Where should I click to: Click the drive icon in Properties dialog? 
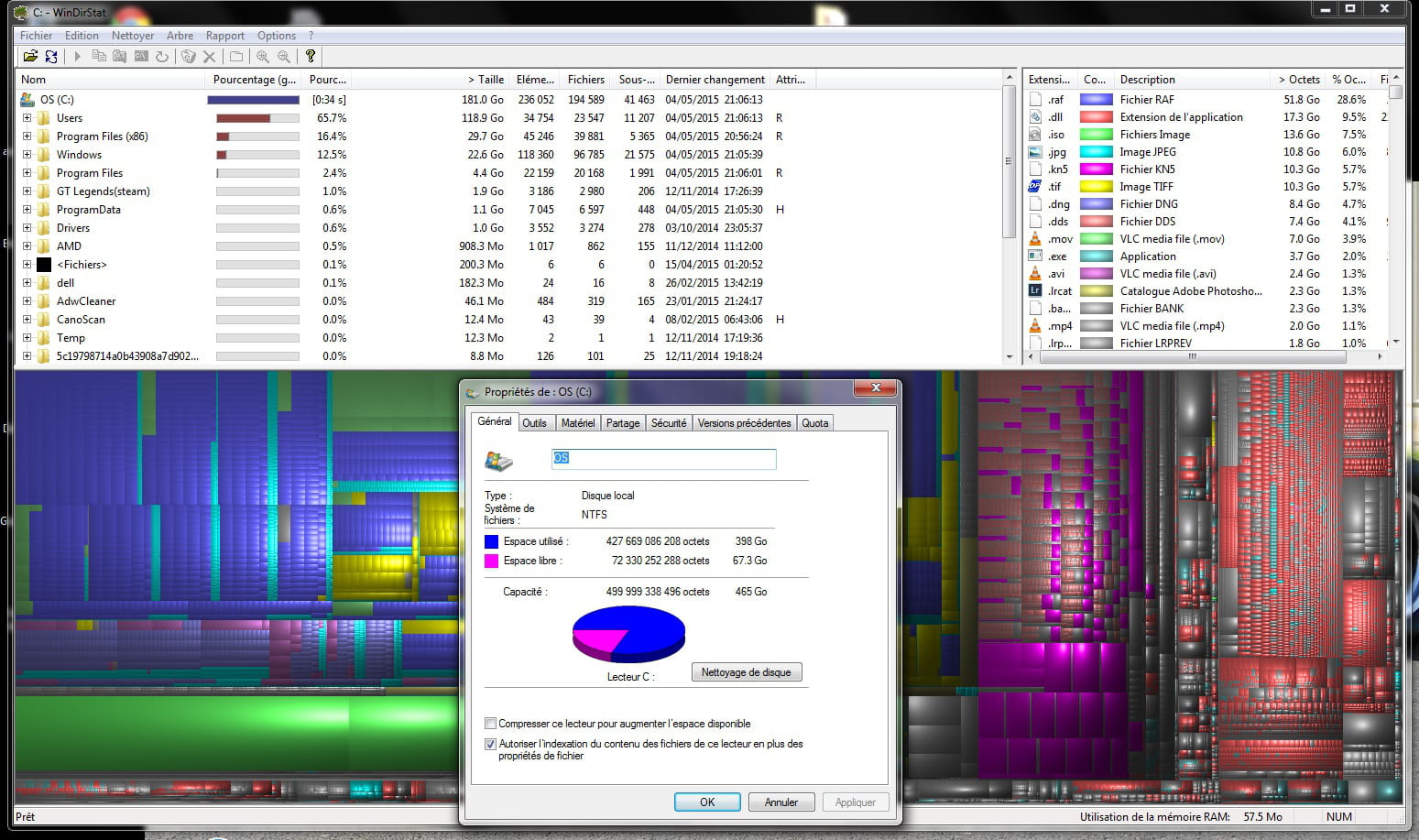pos(498,461)
